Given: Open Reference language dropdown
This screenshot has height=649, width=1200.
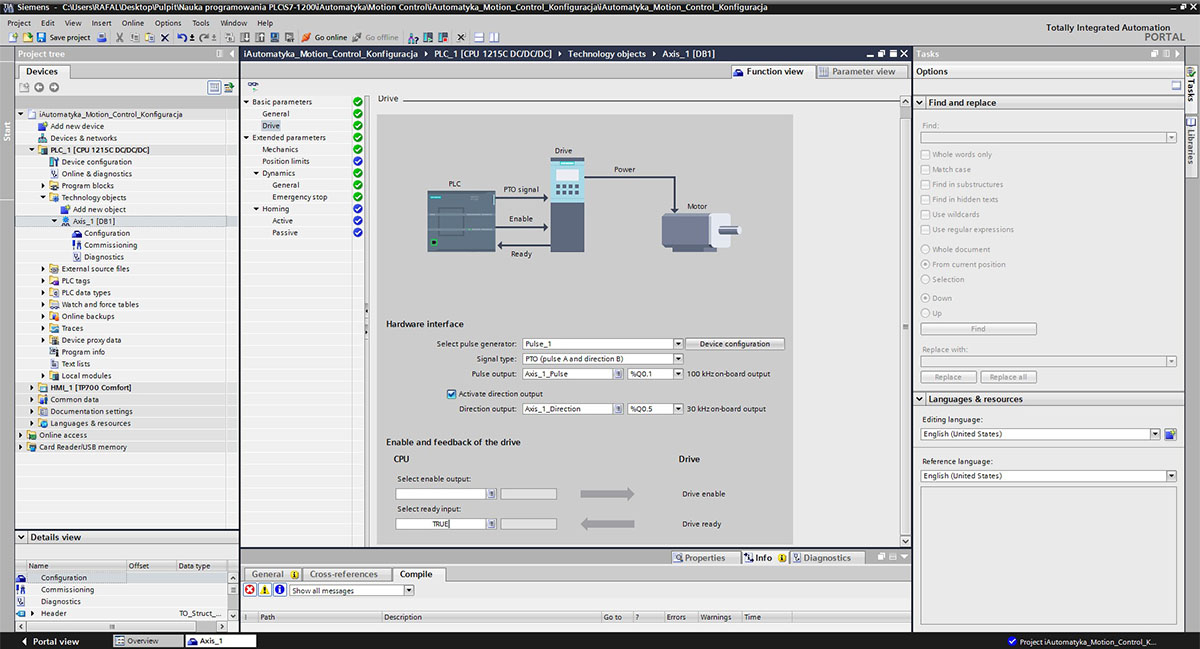Looking at the screenshot, I should 1172,476.
